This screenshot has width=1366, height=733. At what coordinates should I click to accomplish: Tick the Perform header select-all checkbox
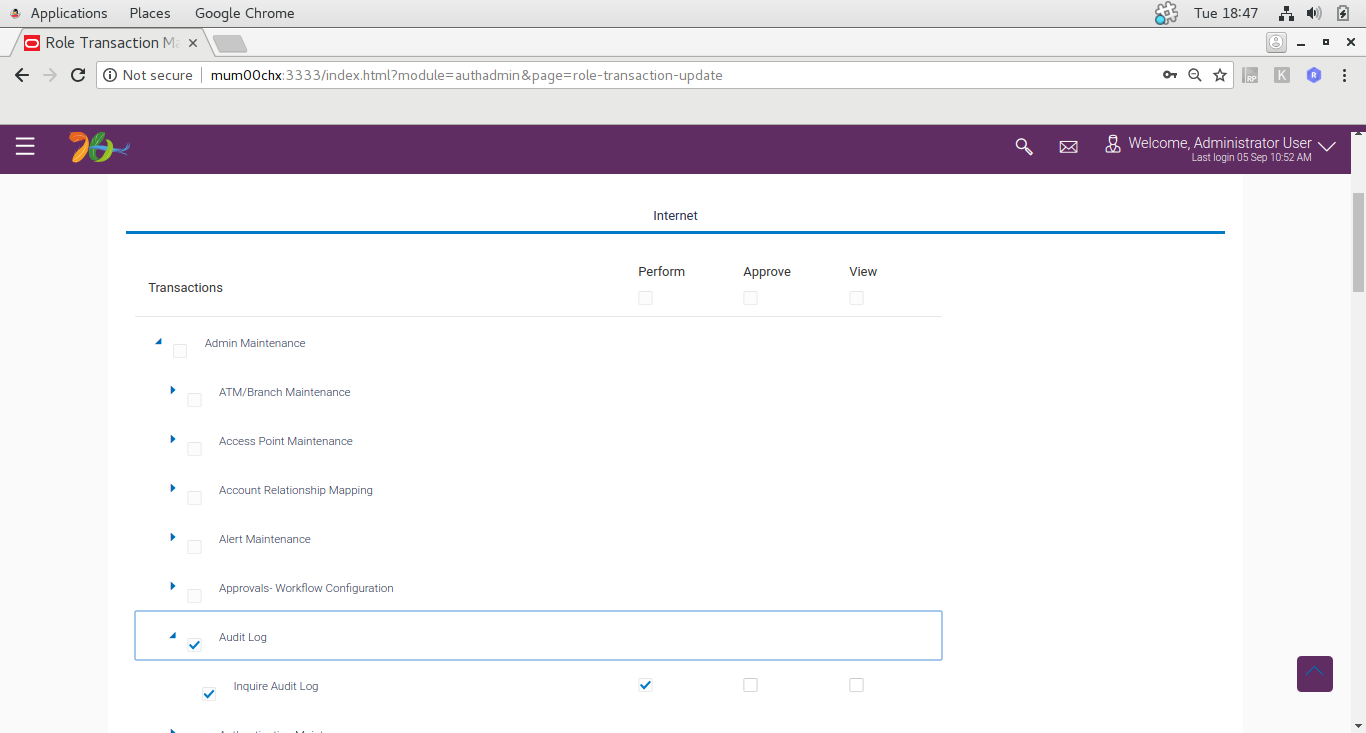[x=645, y=298]
